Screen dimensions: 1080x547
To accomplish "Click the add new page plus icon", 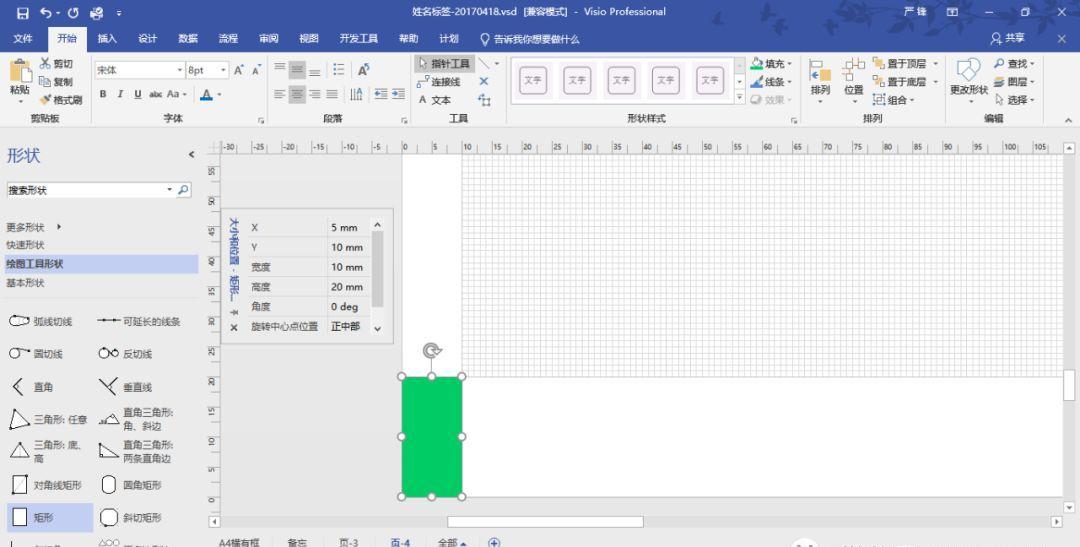I will click(x=494, y=542).
